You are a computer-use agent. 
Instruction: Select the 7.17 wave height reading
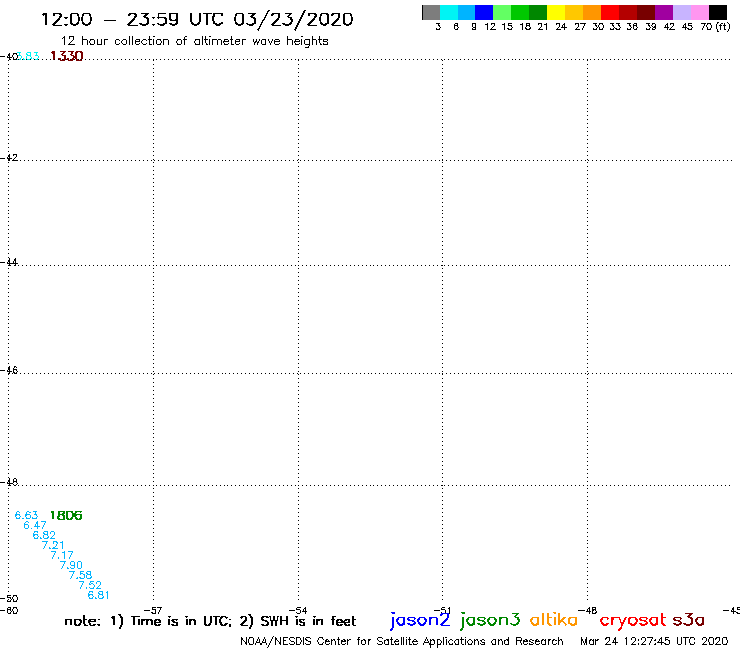62,555
